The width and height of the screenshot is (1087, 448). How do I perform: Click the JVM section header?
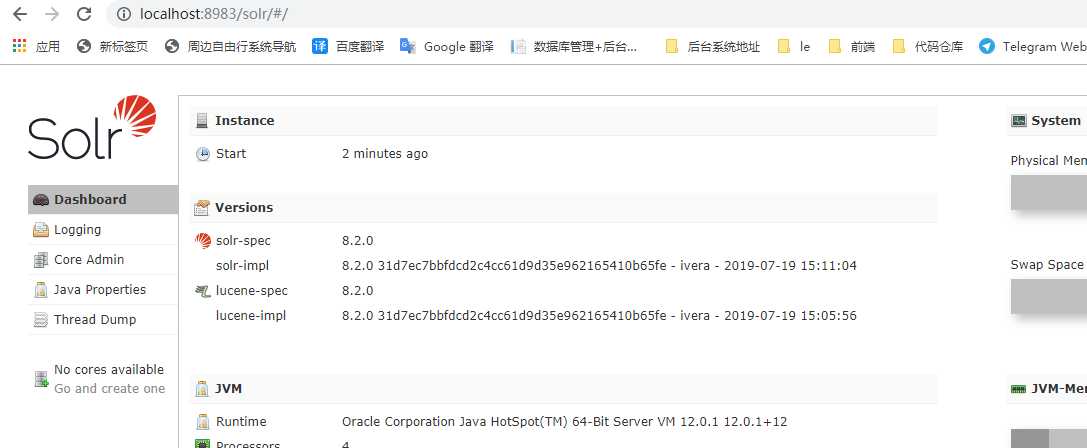pyautogui.click(x=563, y=388)
